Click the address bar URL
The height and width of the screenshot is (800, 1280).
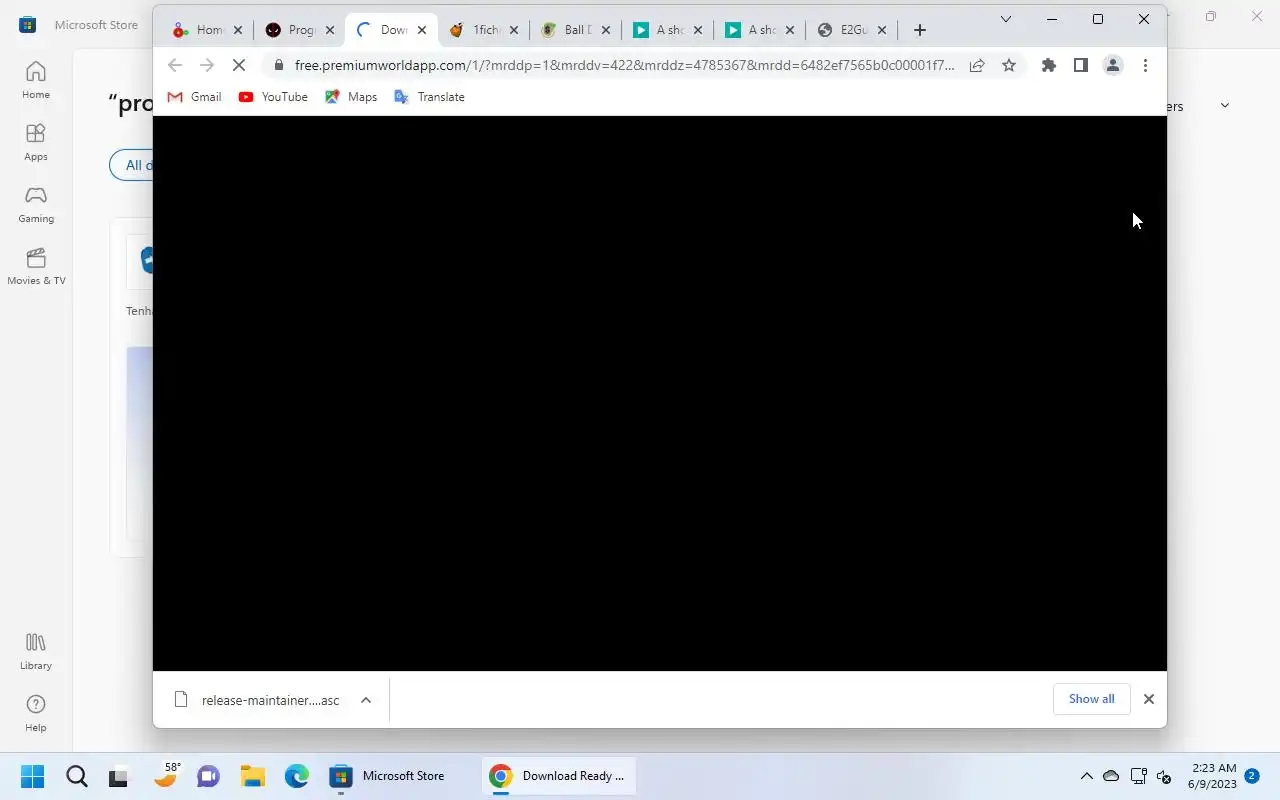(624, 65)
